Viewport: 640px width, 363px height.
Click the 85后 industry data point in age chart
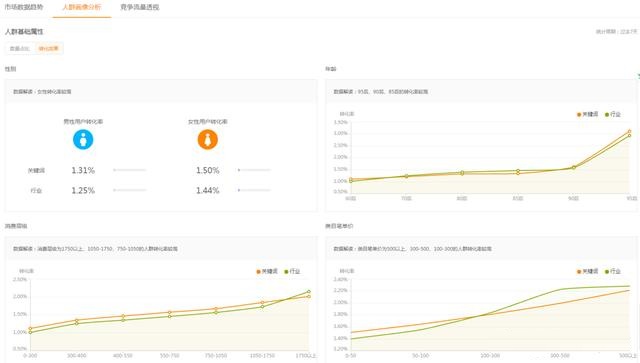tap(518, 171)
